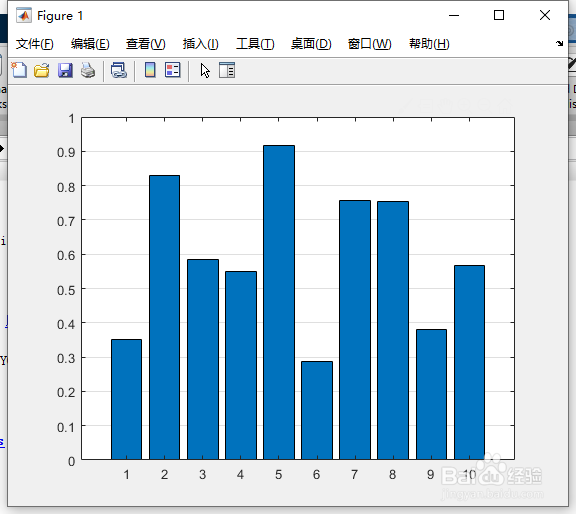Click the Link Plot toolbar icon
The height and width of the screenshot is (514, 576).
coord(119,70)
